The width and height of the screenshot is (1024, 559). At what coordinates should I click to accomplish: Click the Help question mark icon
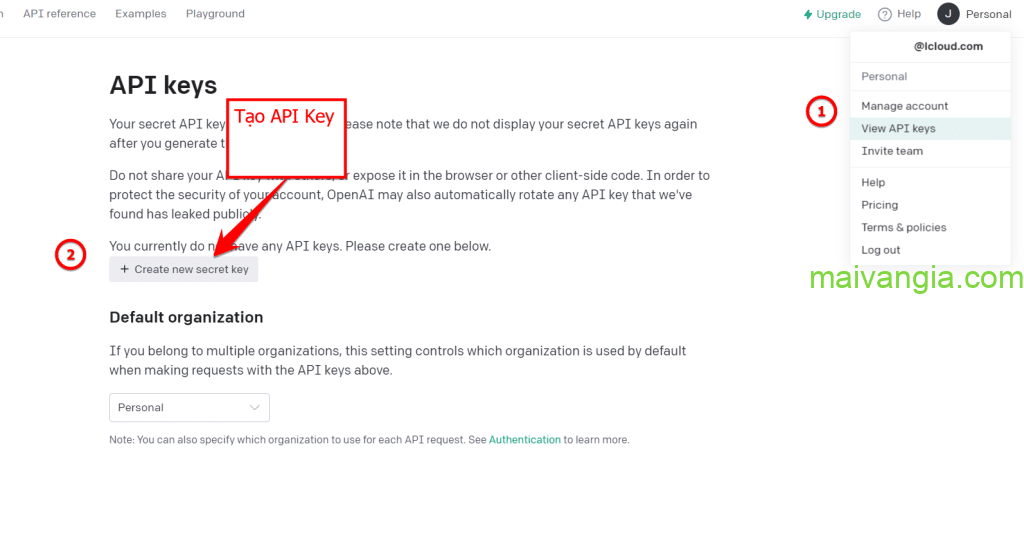[x=884, y=14]
